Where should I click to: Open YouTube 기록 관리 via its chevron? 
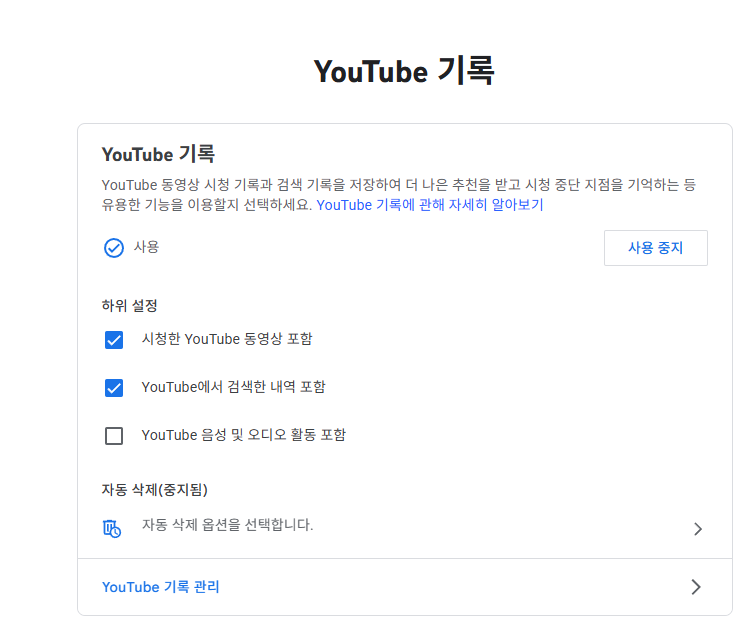click(x=696, y=587)
